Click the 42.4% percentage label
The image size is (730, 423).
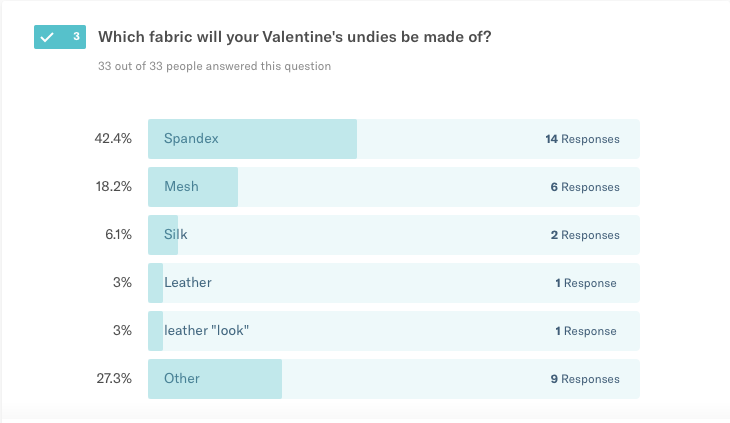coord(113,139)
